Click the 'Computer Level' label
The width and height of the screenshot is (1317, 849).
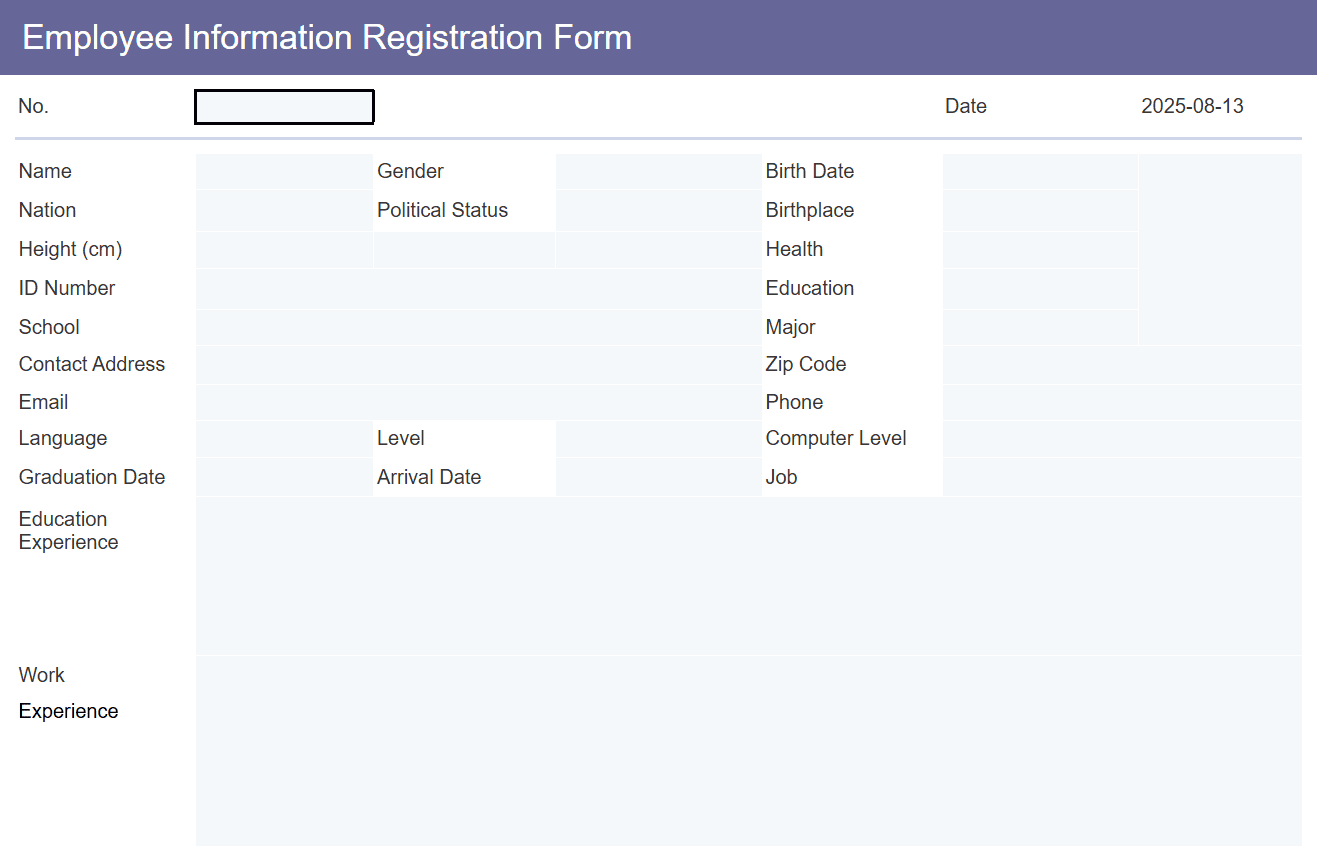(836, 438)
